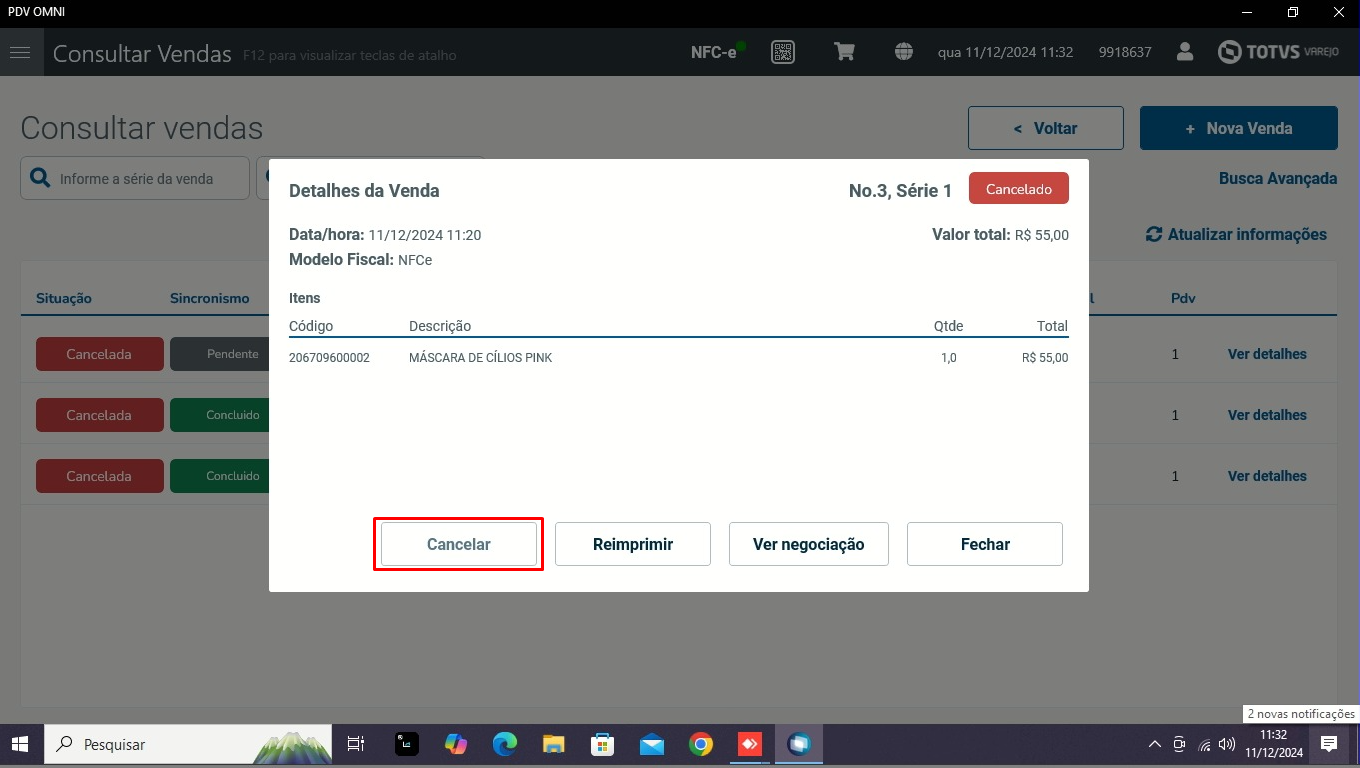1360x768 pixels.
Task: Click the Cancelar button in sale details
Action: (x=459, y=544)
